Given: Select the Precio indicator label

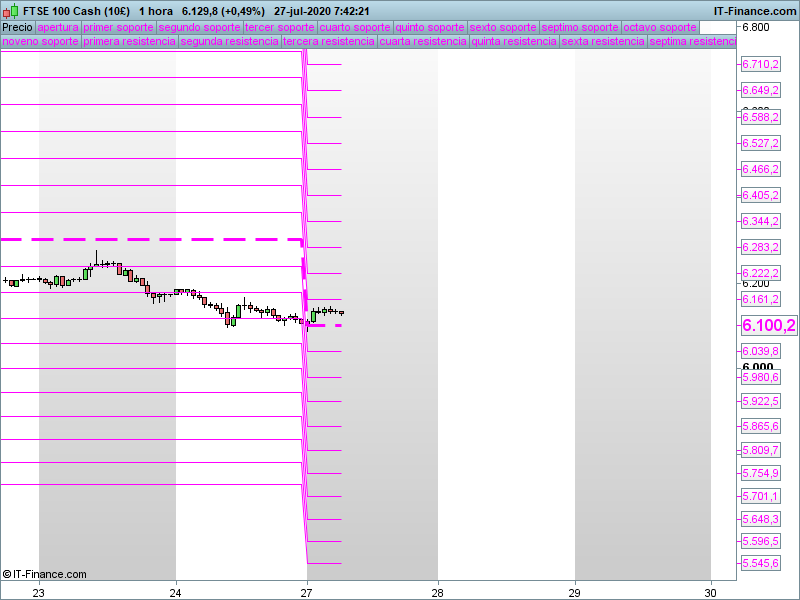Looking at the screenshot, I should (x=17, y=28).
